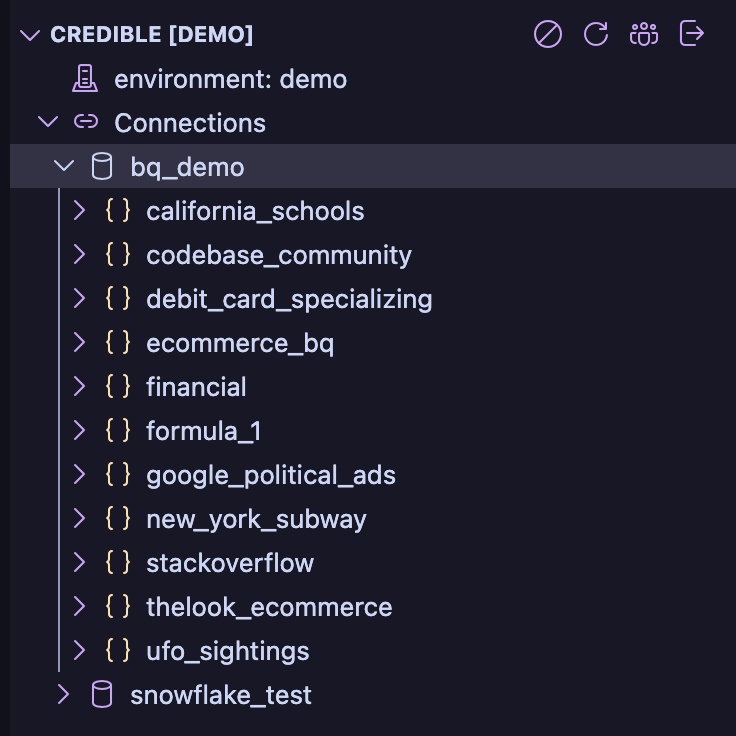Click braces icon beside ufo_sightings
Viewport: 736px width, 736px height.
point(118,650)
